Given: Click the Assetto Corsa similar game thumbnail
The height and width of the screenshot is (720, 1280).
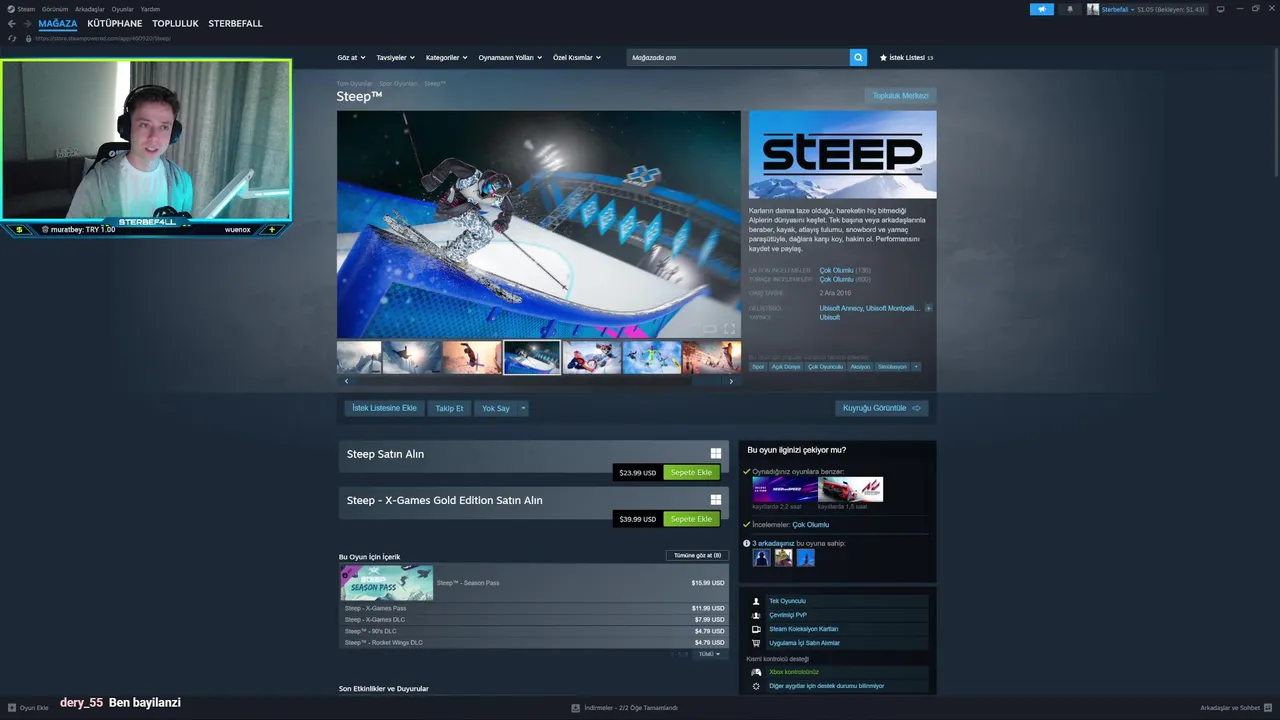Looking at the screenshot, I should coord(851,489).
